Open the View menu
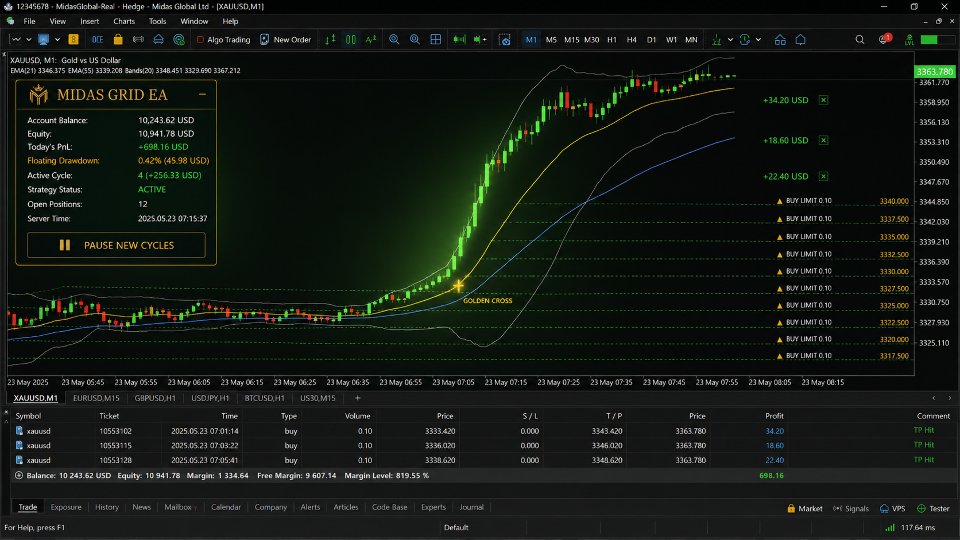The width and height of the screenshot is (960, 540). [x=58, y=21]
